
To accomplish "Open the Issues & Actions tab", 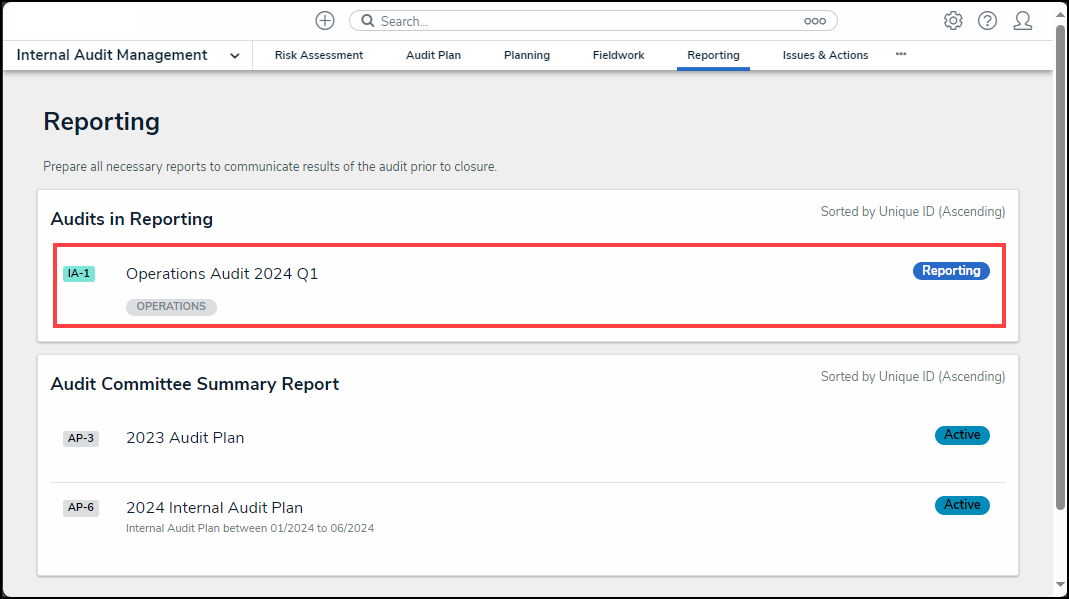I will tap(825, 56).
